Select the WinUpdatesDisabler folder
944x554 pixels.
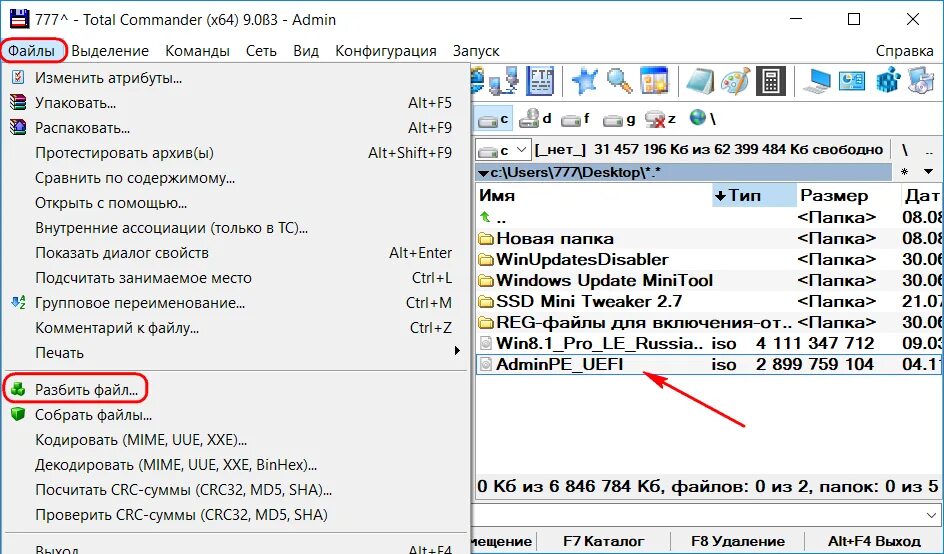click(709, 260)
